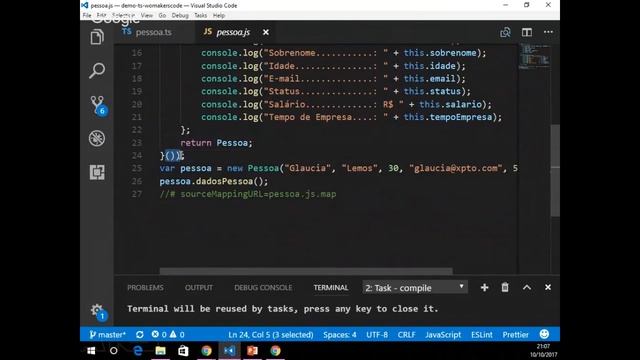
Task: Open Cortana search circle on taskbar
Action: tap(114, 351)
